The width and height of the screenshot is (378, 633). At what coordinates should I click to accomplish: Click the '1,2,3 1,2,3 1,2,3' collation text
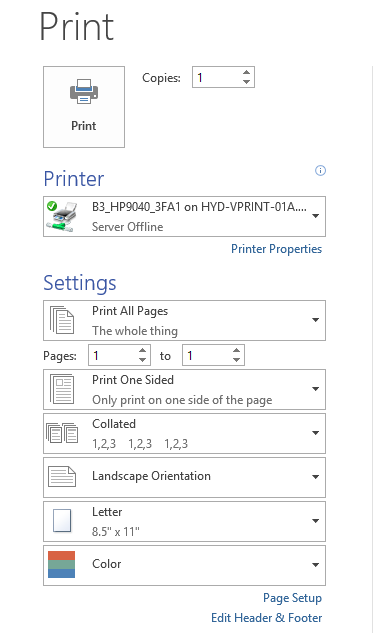coord(140,444)
